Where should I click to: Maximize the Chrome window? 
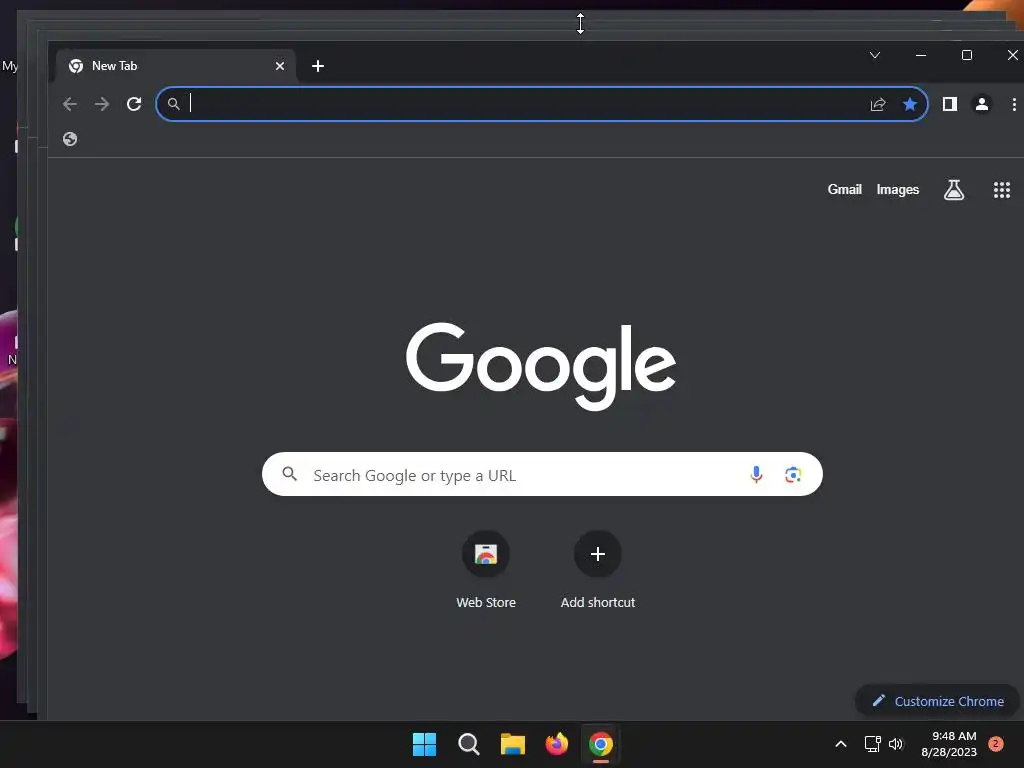tap(967, 56)
